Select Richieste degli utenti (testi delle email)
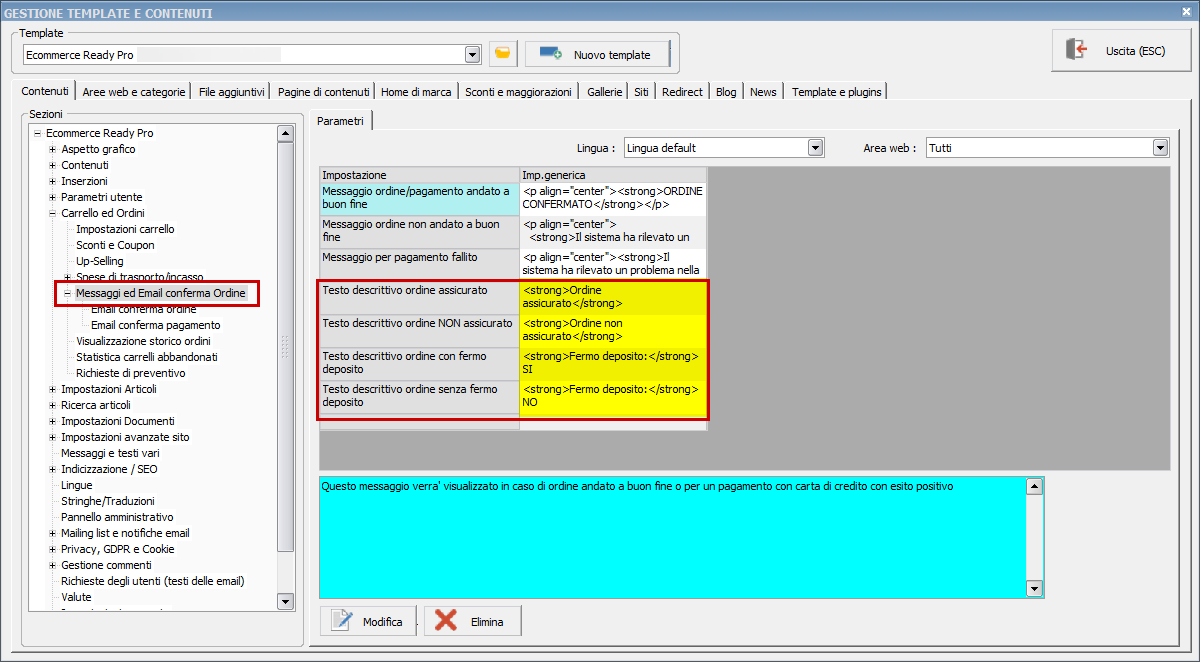This screenshot has height=662, width=1200. click(153, 581)
